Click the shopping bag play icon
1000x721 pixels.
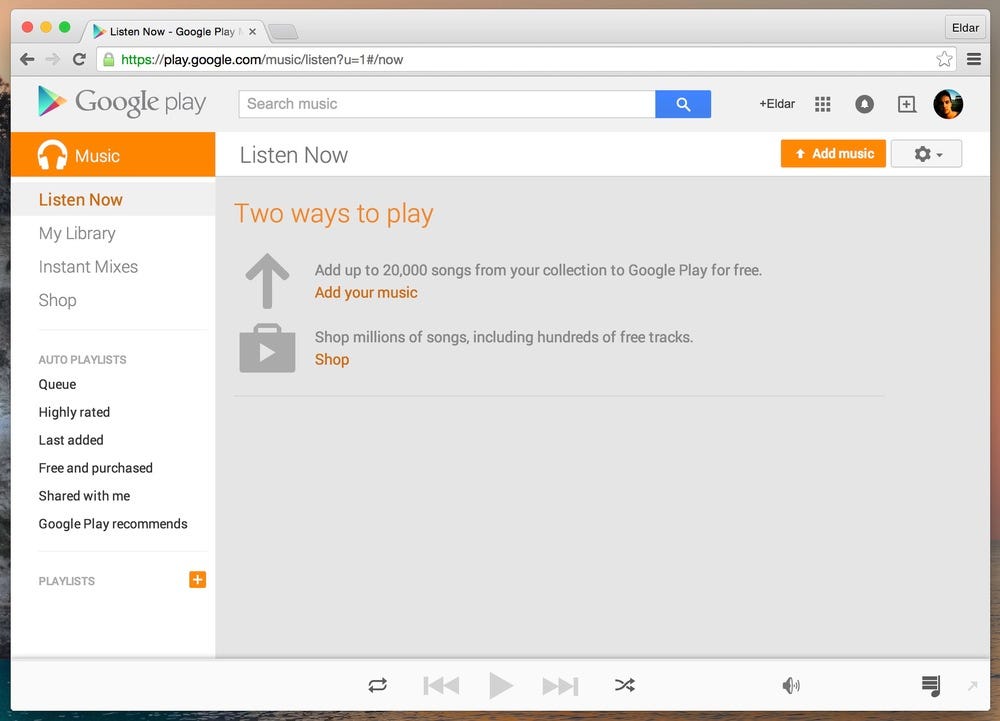click(267, 348)
